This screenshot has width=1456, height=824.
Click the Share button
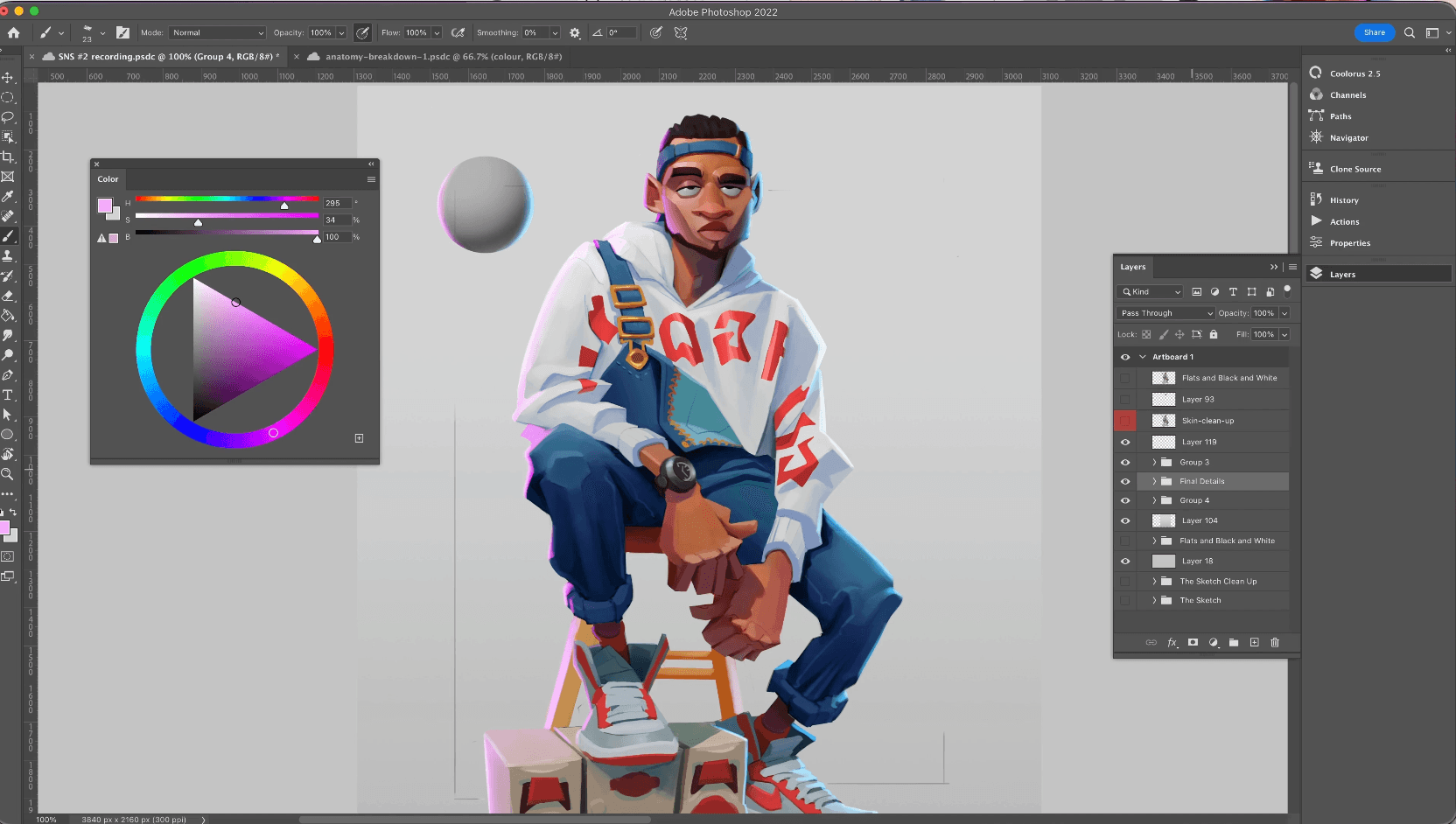[x=1374, y=32]
